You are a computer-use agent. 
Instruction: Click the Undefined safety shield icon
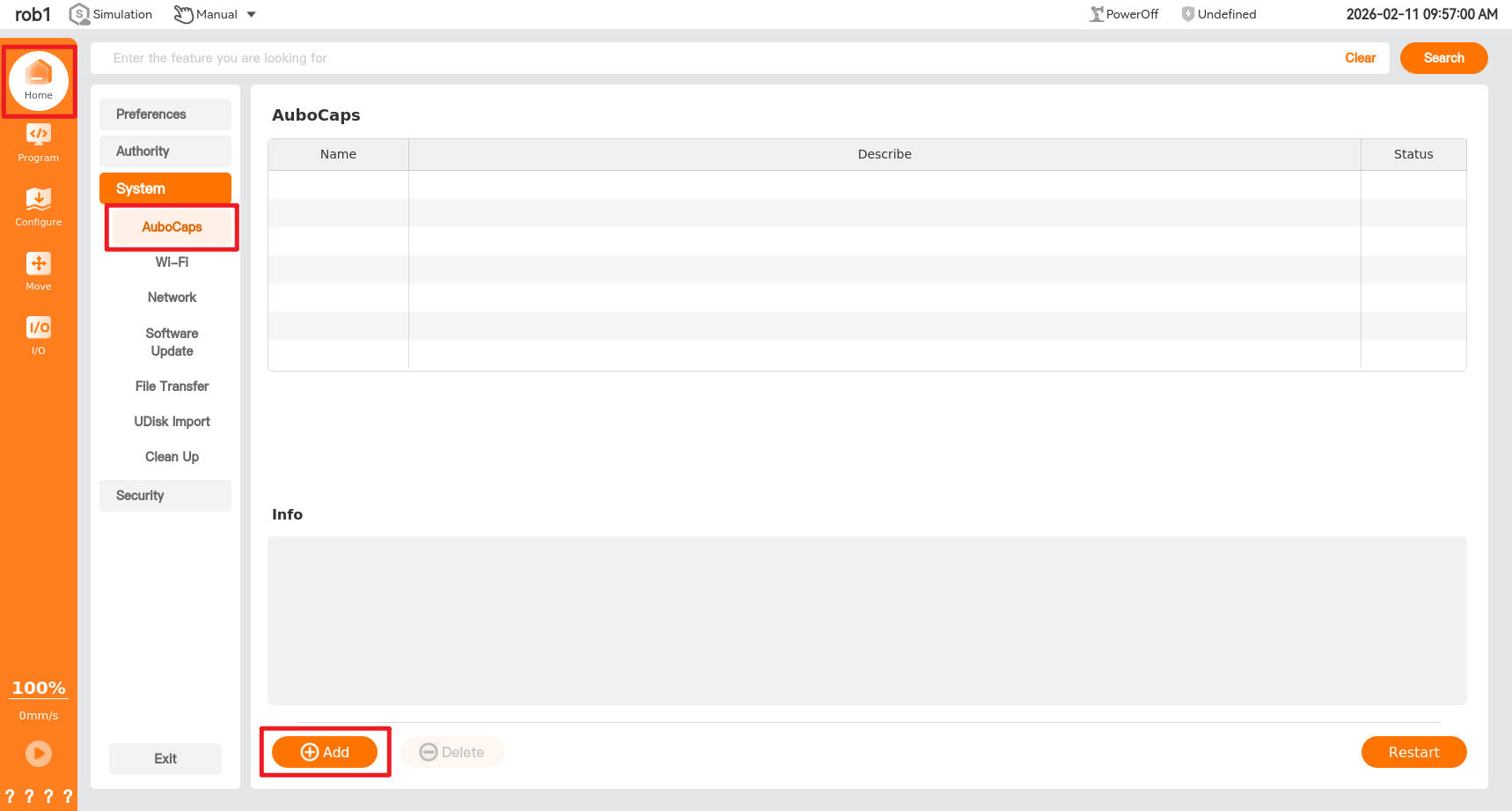click(1187, 14)
